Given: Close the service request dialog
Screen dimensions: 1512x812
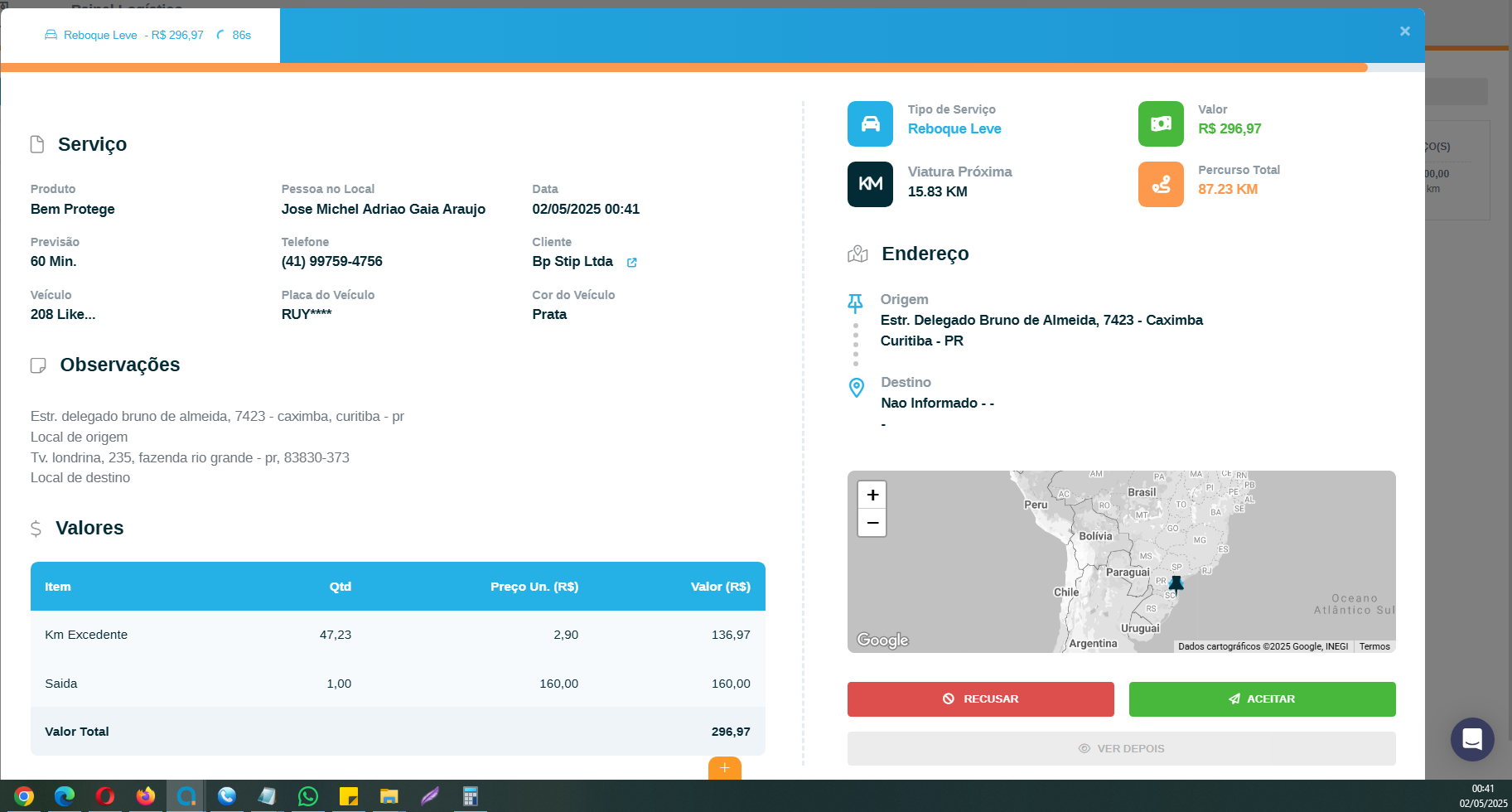Looking at the screenshot, I should click(x=1404, y=31).
